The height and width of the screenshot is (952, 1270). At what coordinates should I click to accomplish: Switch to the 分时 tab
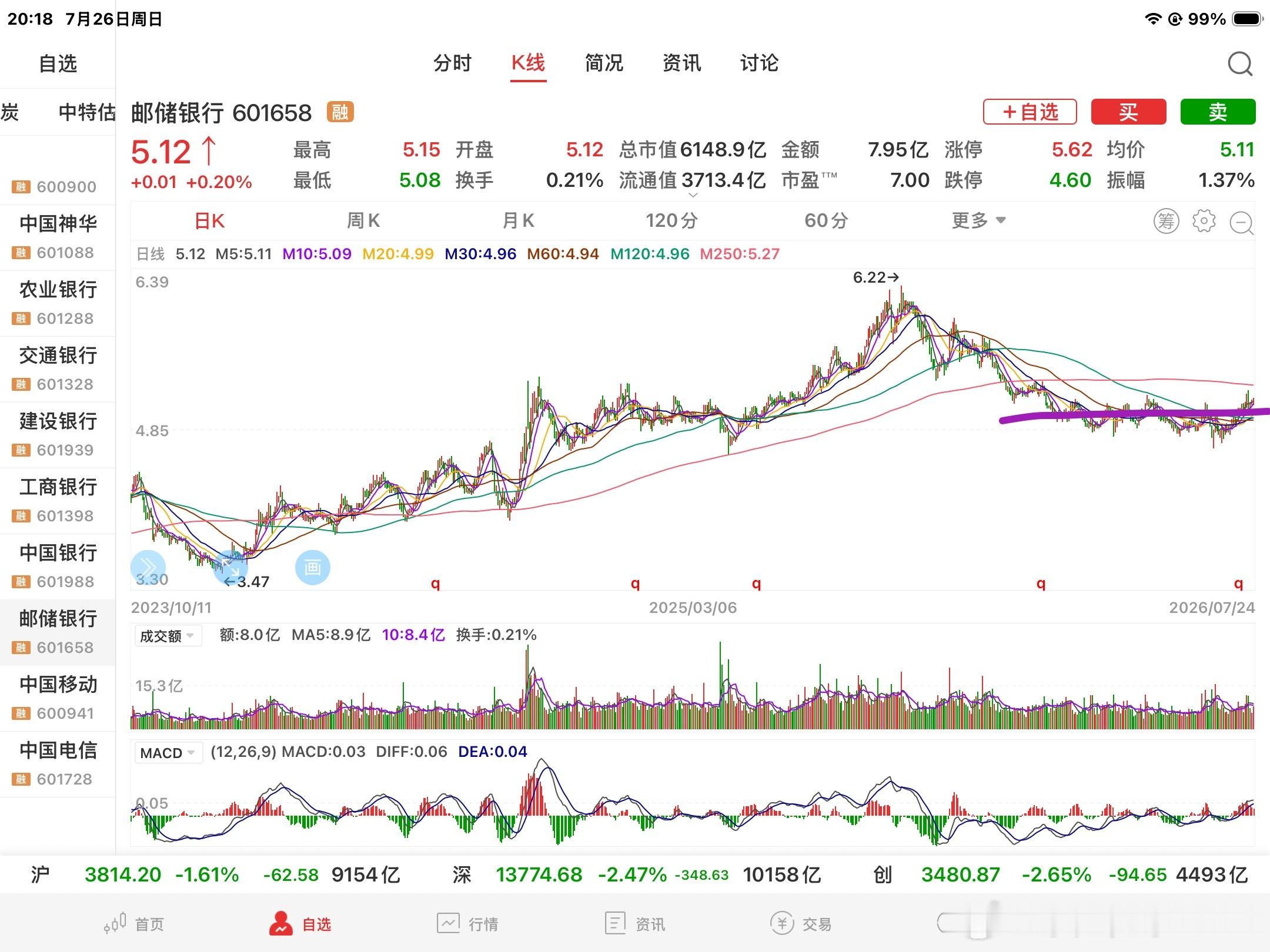click(452, 63)
